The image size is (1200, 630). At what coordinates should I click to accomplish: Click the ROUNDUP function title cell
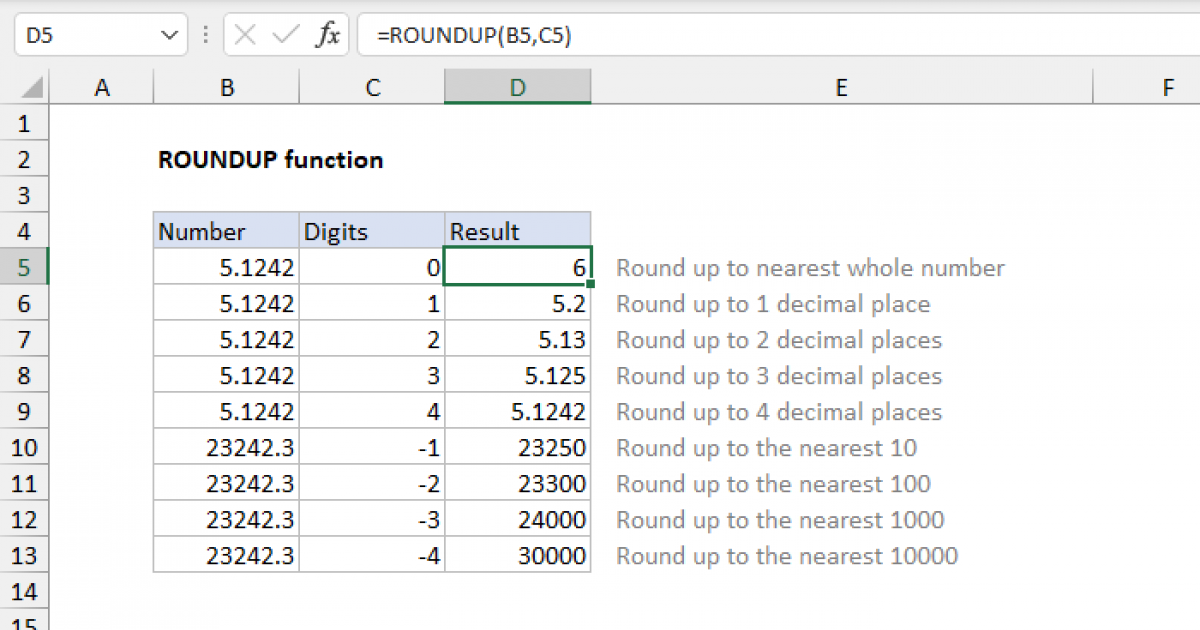[270, 160]
